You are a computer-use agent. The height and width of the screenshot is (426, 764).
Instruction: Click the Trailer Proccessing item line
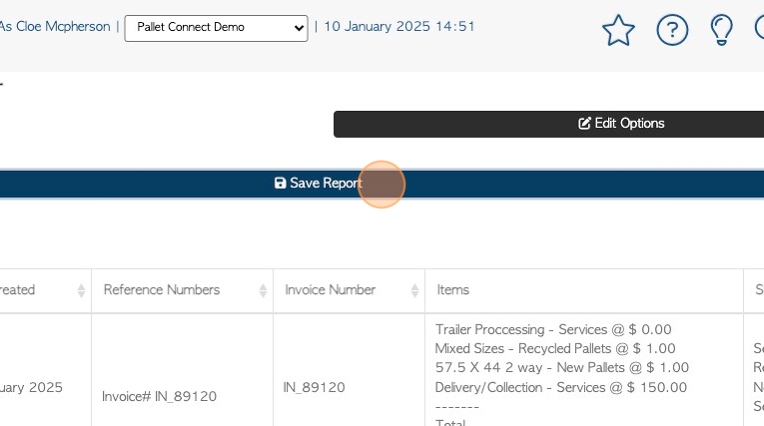(x=553, y=329)
